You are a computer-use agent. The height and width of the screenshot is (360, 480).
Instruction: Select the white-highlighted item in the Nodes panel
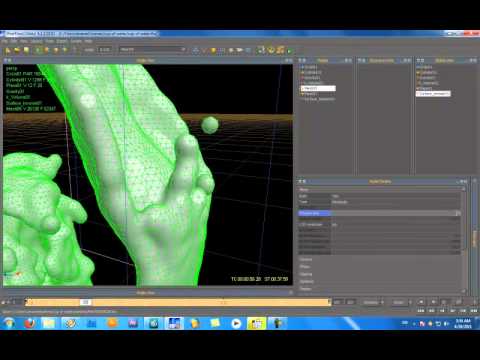coord(318,88)
